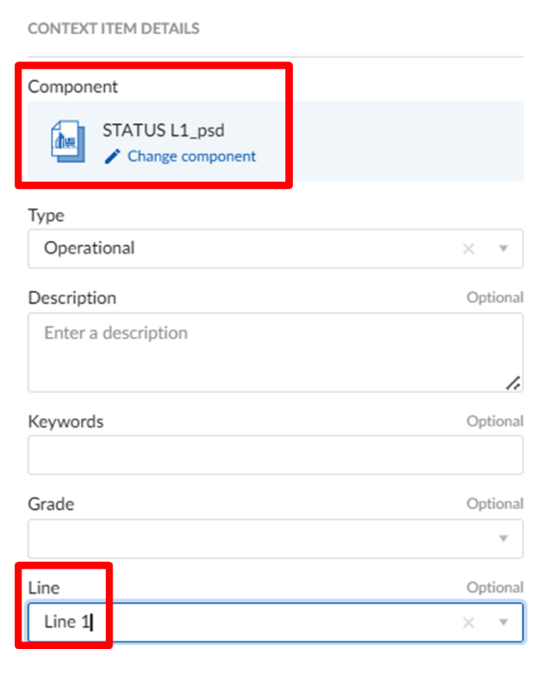Click the CONTEXT ITEM DETAILS heading
This screenshot has height=679, width=553.
point(113,29)
